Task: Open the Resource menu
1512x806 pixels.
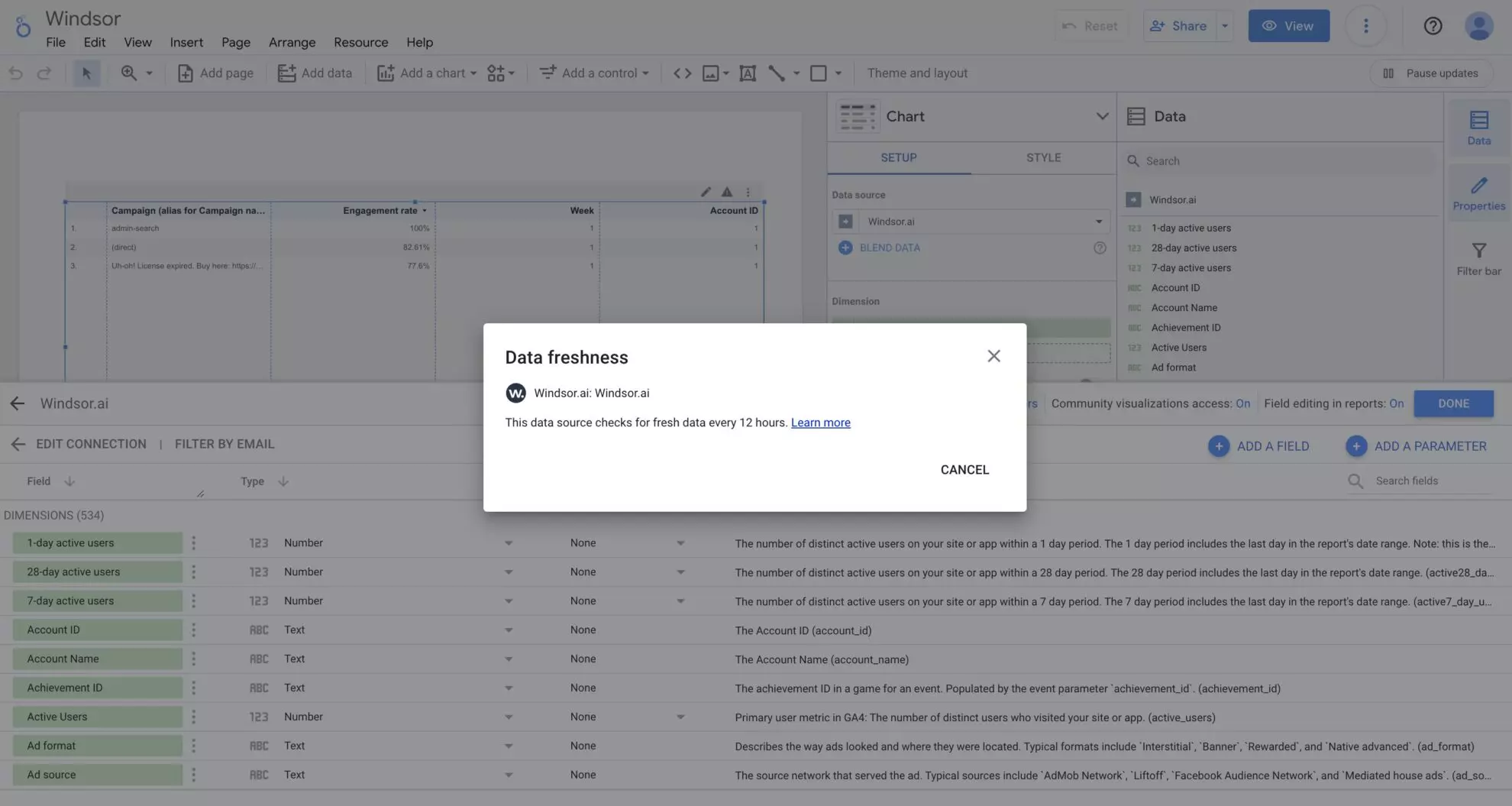Action: [360, 43]
